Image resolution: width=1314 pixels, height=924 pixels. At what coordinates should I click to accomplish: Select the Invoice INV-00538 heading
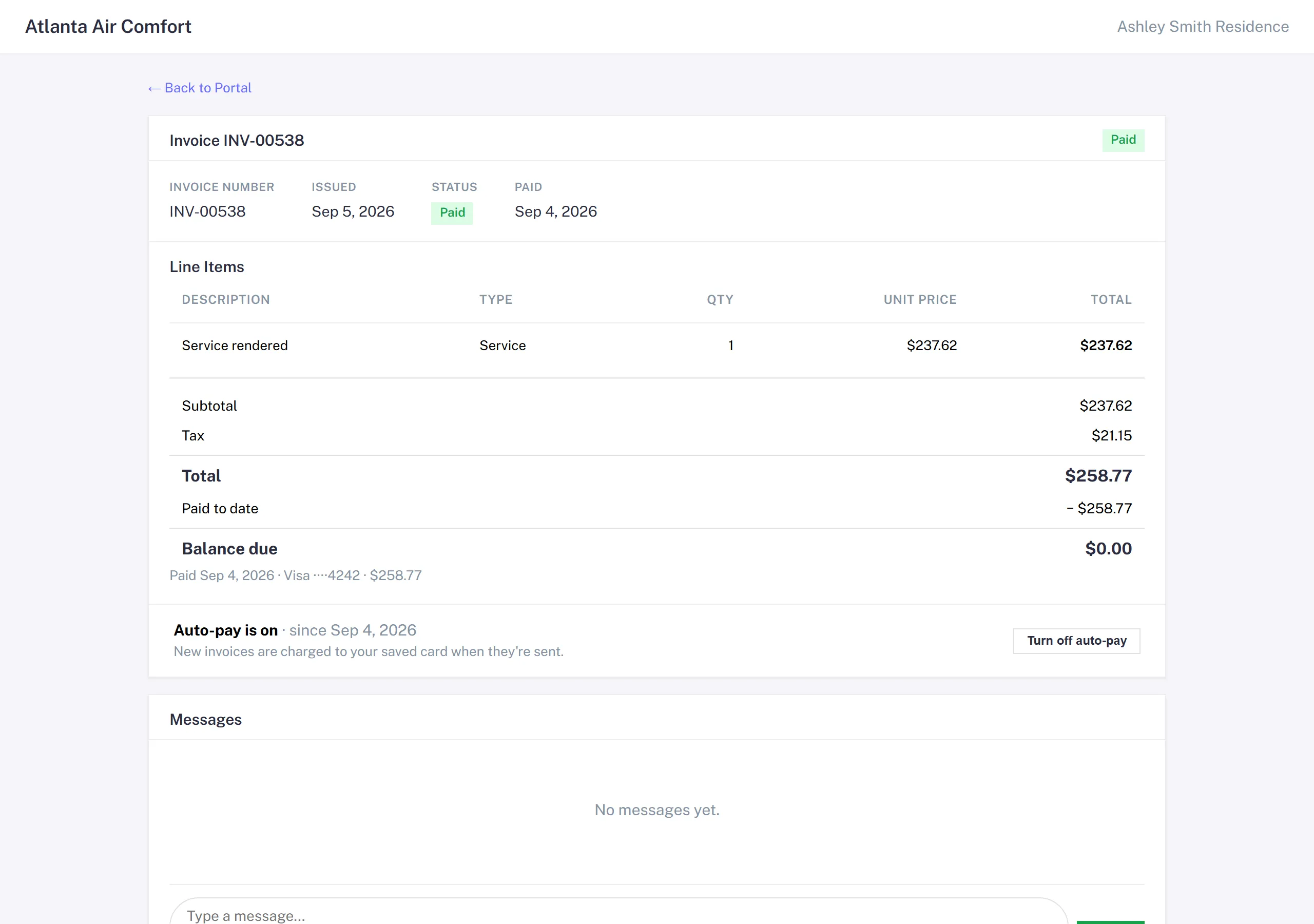237,140
